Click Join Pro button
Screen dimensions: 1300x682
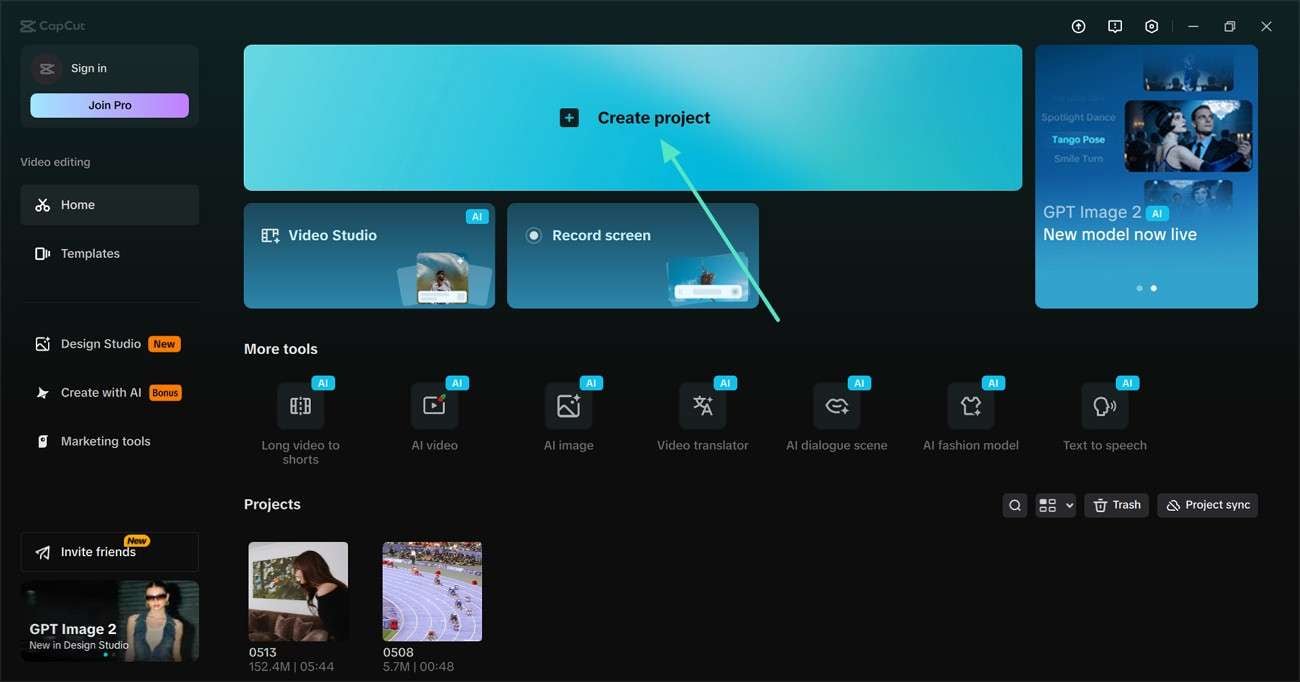(x=109, y=105)
